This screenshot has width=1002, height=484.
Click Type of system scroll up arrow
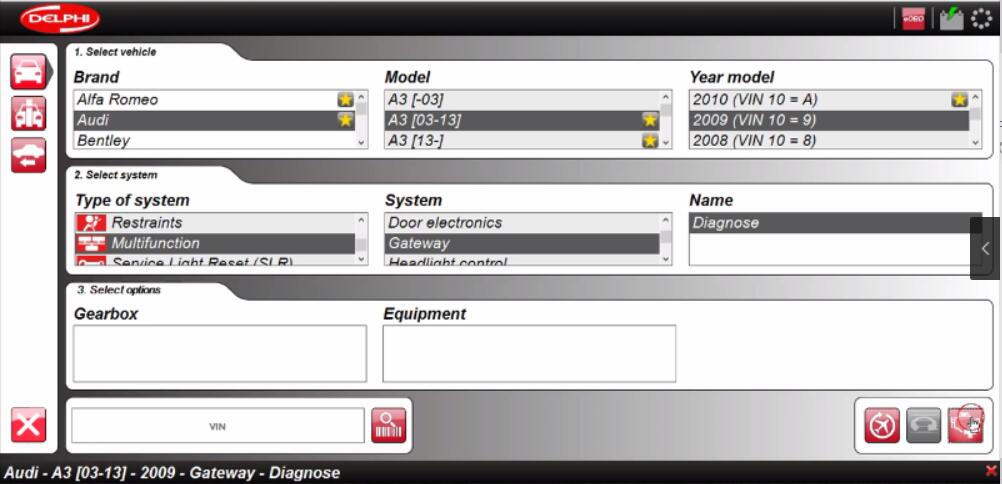[x=361, y=221]
